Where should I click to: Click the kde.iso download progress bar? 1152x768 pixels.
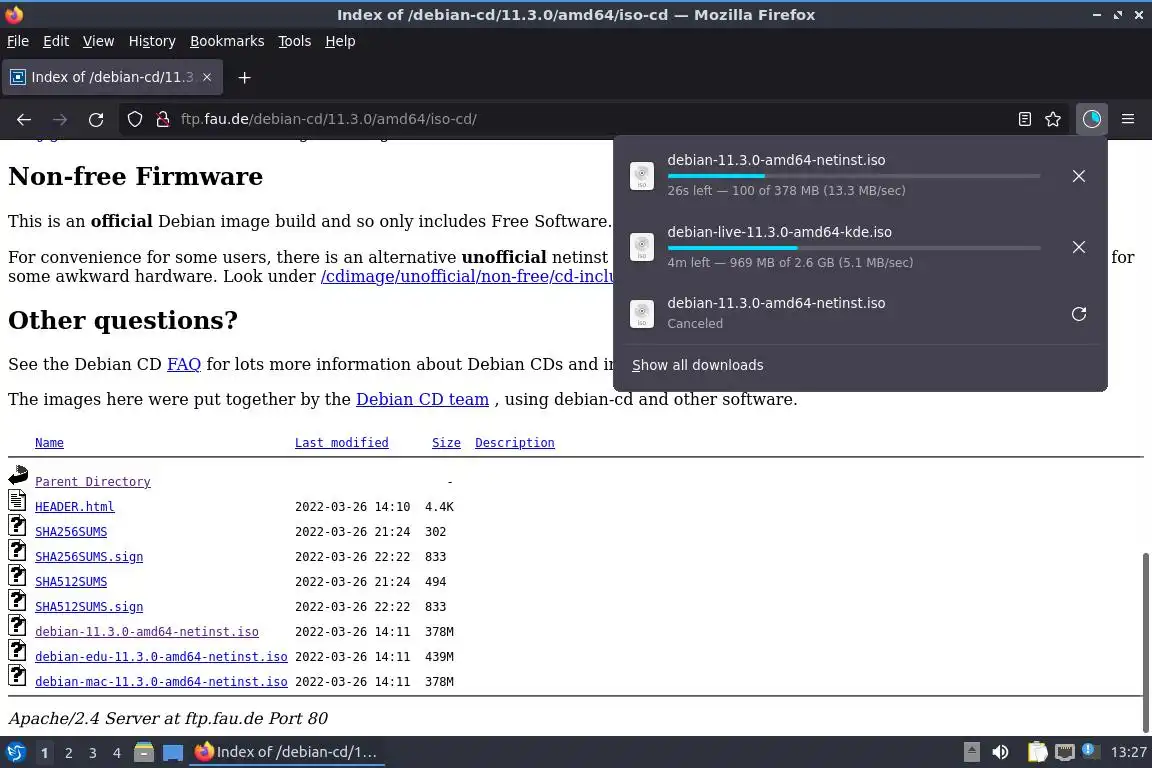[854, 248]
